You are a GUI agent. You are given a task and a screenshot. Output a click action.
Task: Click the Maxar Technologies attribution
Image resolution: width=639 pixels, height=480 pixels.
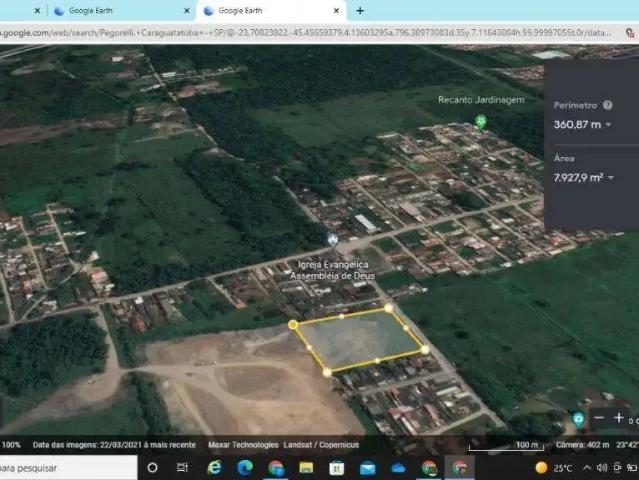pos(243,445)
